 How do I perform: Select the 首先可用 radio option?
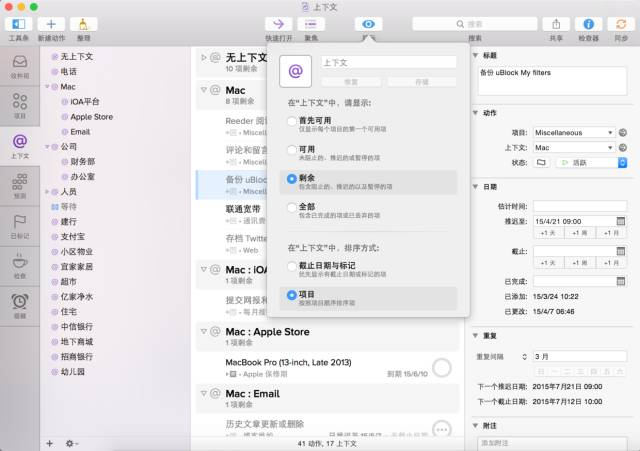click(x=291, y=121)
